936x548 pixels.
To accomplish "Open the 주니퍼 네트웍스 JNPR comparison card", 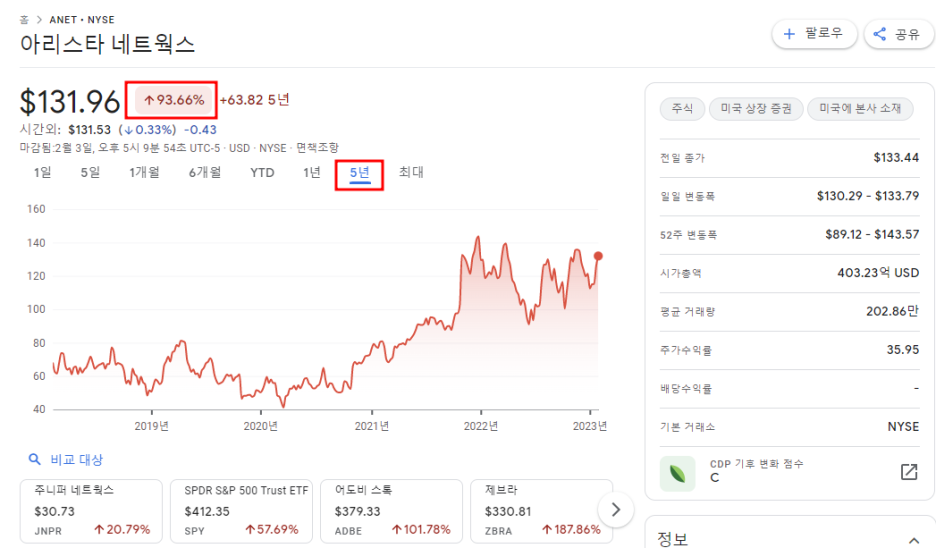I will click(91, 511).
